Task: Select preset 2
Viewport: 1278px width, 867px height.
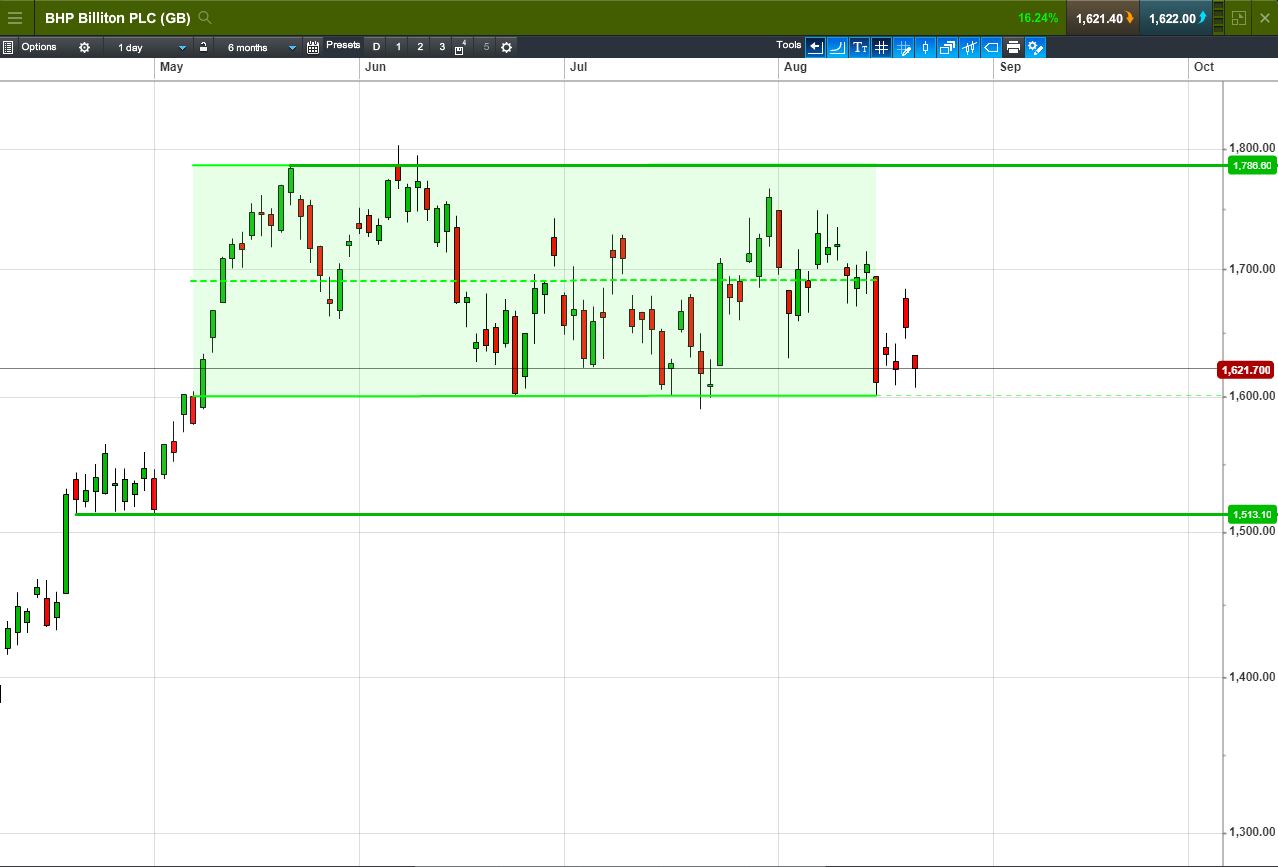Action: click(420, 47)
